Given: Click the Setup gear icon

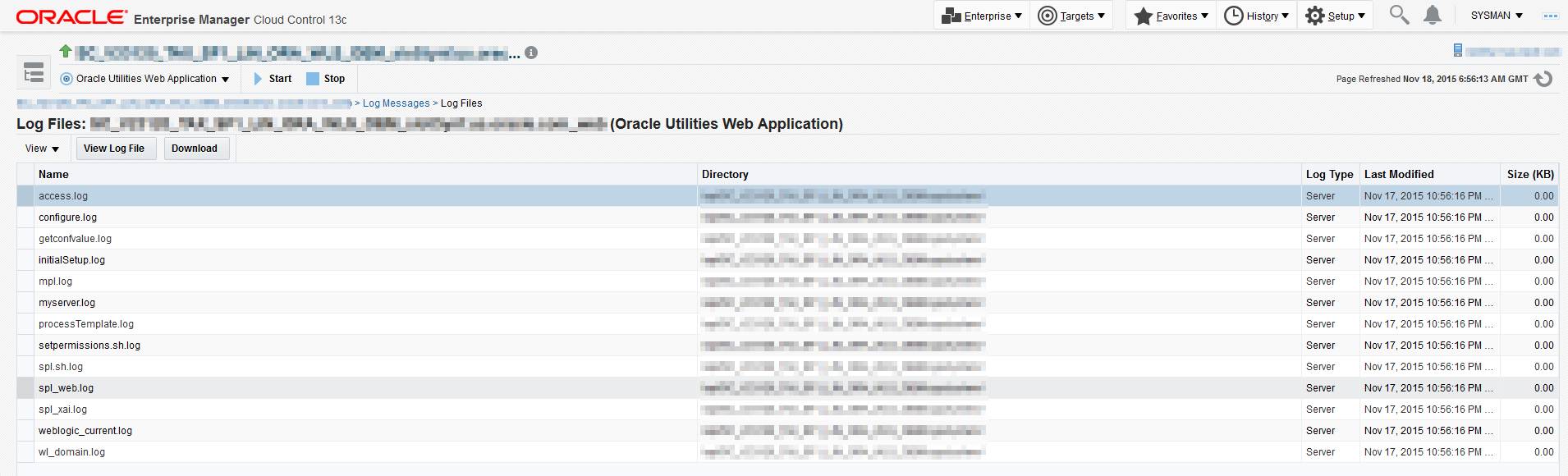Looking at the screenshot, I should point(1314,16).
